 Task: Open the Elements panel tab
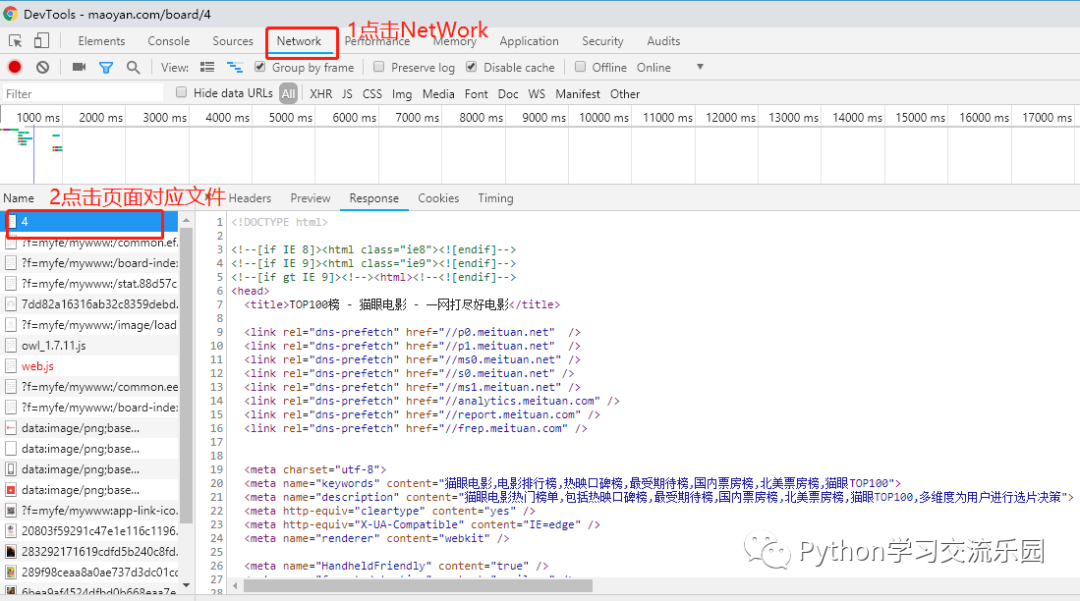pos(101,41)
